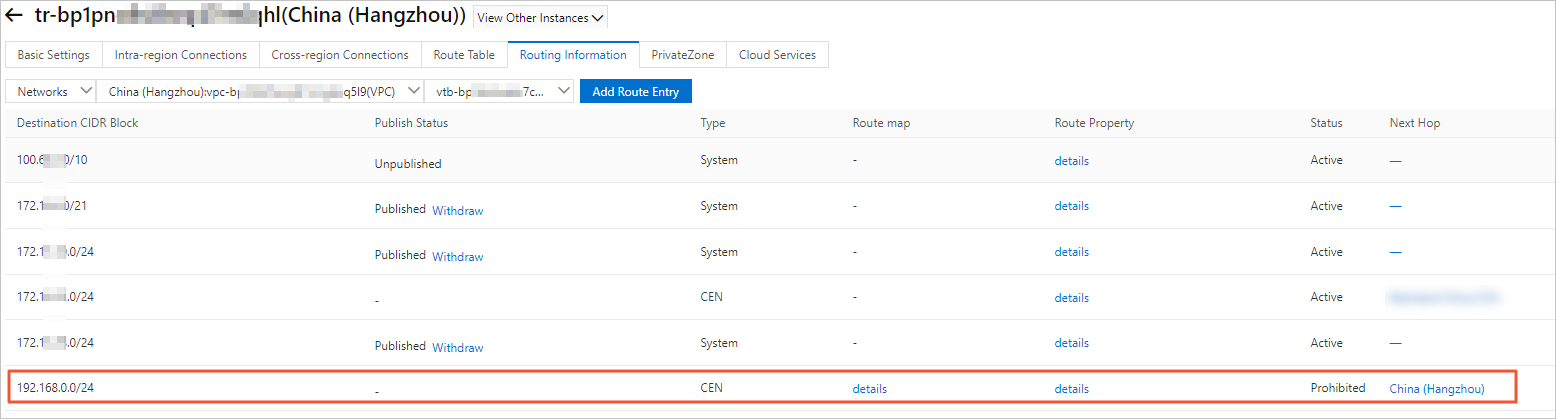Image resolution: width=1556 pixels, height=419 pixels.
Task: Expand the Networks dropdown
Action: 50,91
